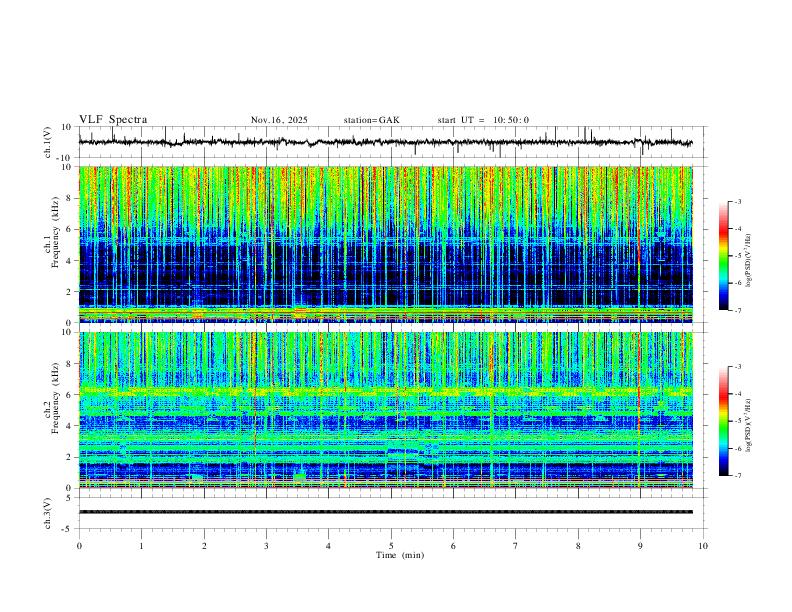Select the date "Nov.16, 2025" in header

click(279, 120)
